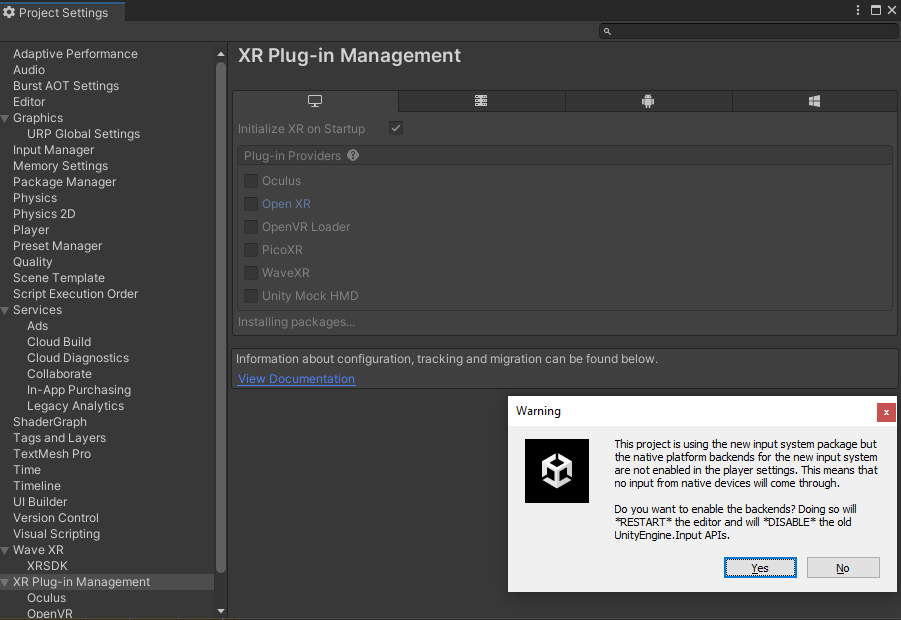The height and width of the screenshot is (620, 901).
Task: Collapse the Services settings group
Action: [6, 310]
